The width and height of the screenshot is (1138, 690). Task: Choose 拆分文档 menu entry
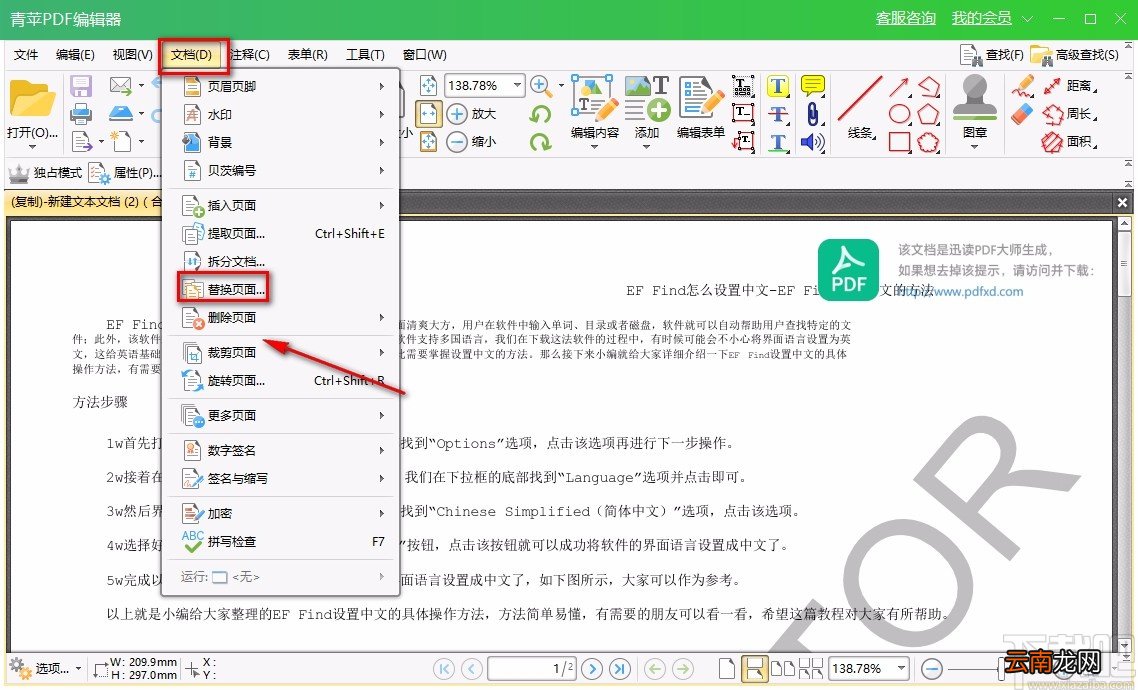(x=283, y=261)
